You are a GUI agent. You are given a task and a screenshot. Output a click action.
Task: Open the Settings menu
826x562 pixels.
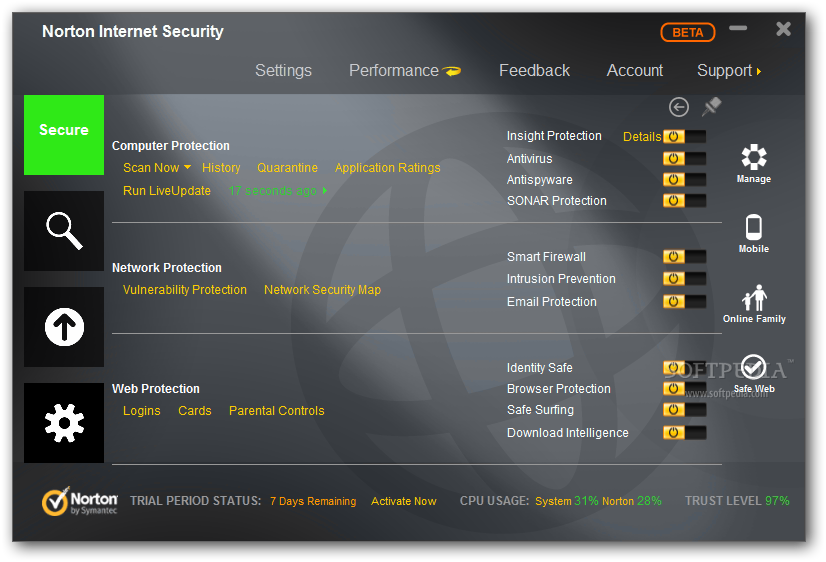point(283,71)
